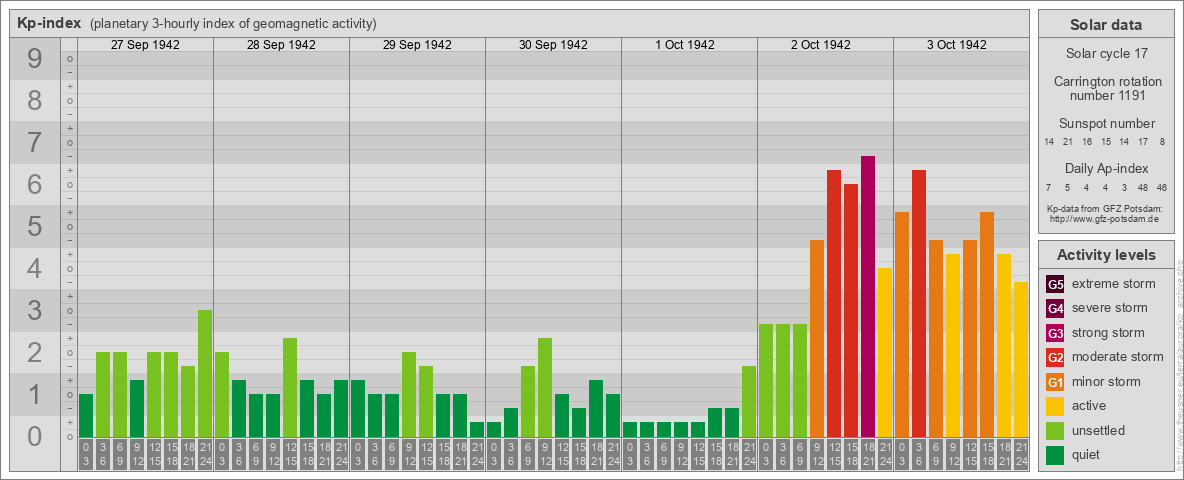The height and width of the screenshot is (480, 1184).
Task: Click the 28 Sep 1942 date header
Action: [281, 45]
